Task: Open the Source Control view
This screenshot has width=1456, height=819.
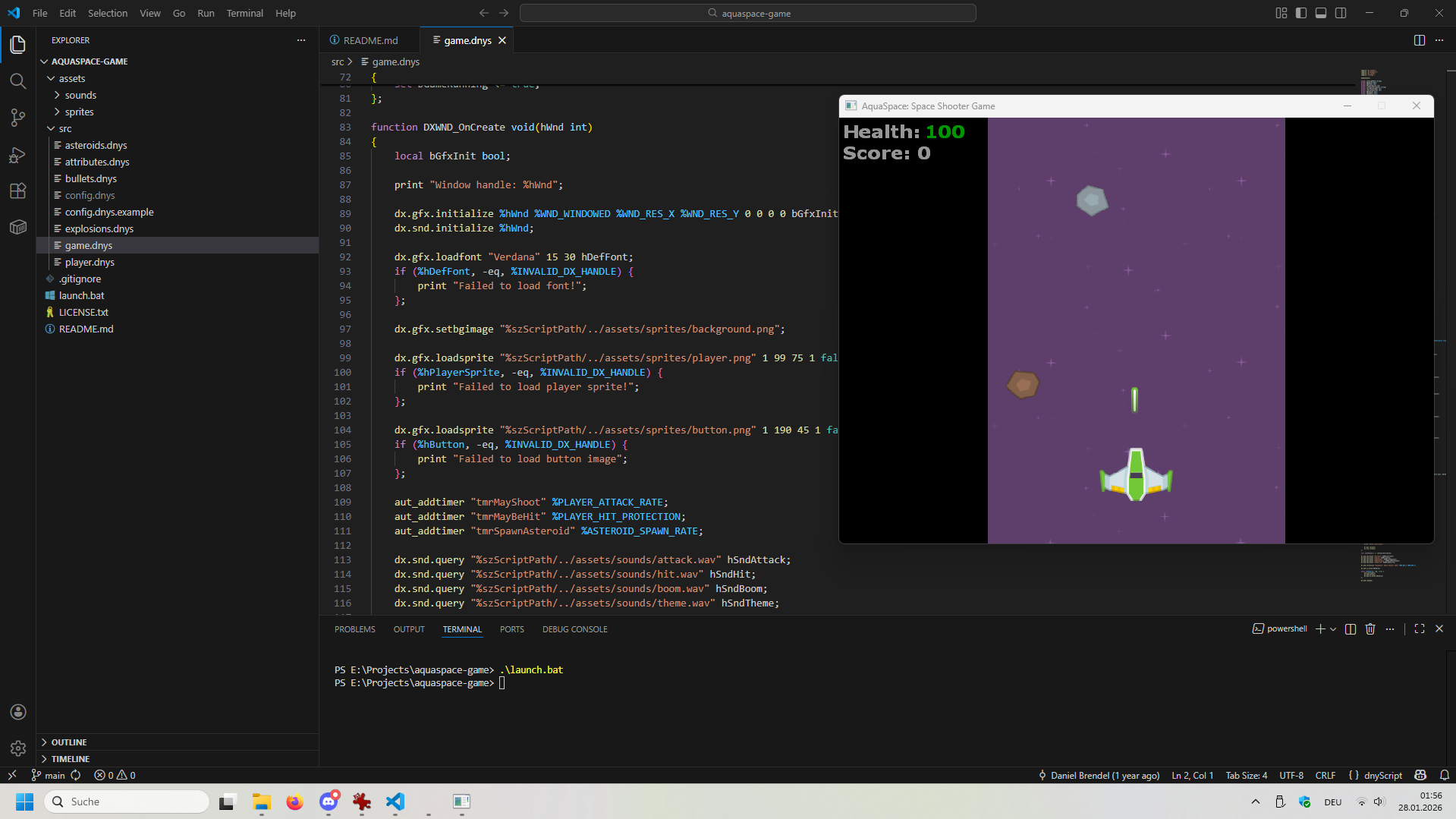Action: pyautogui.click(x=18, y=118)
